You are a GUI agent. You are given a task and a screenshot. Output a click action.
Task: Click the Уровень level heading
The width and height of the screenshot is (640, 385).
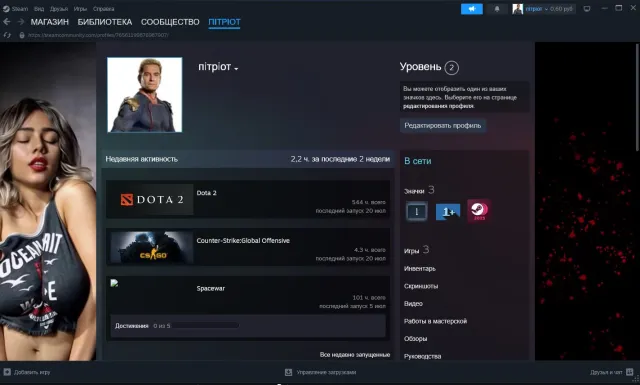(420, 67)
